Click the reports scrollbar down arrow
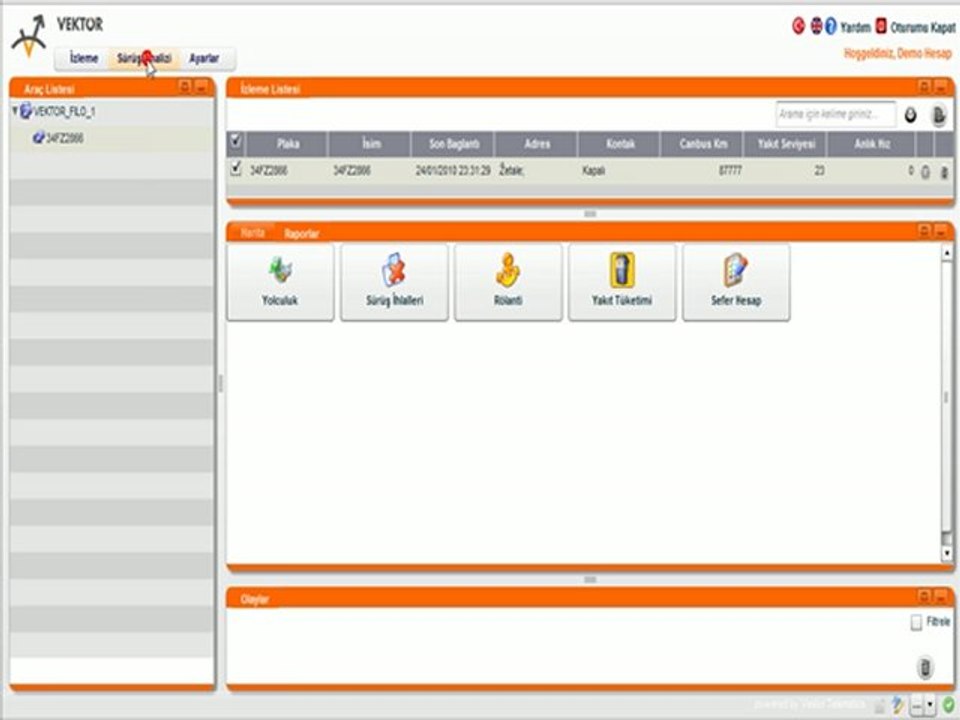The width and height of the screenshot is (960, 720). point(947,553)
